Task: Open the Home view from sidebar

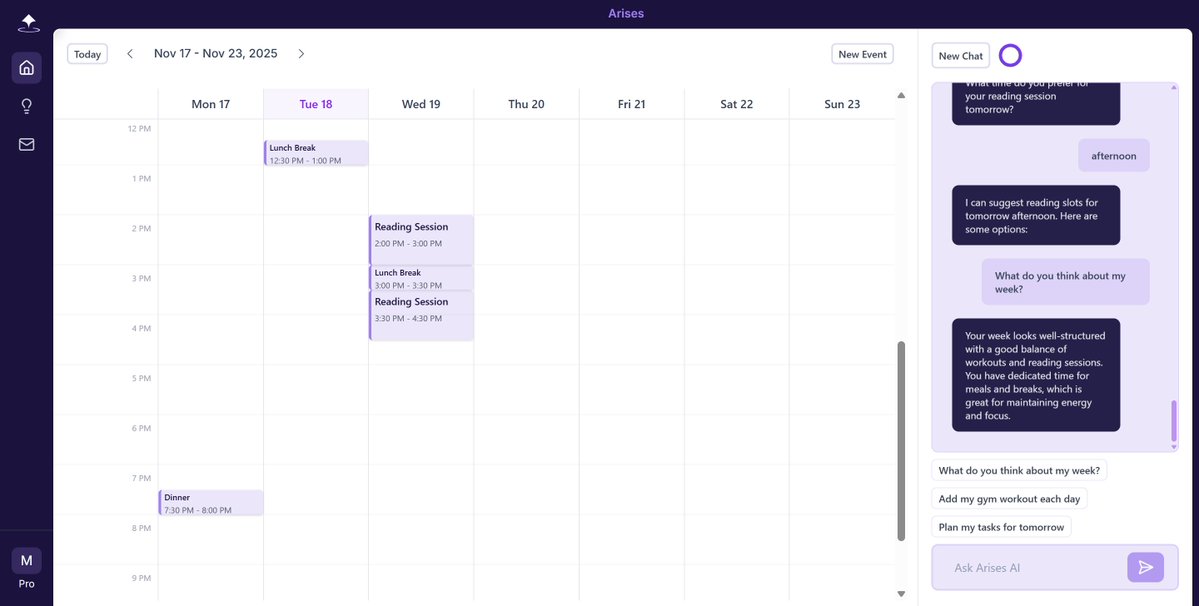Action: coord(27,68)
